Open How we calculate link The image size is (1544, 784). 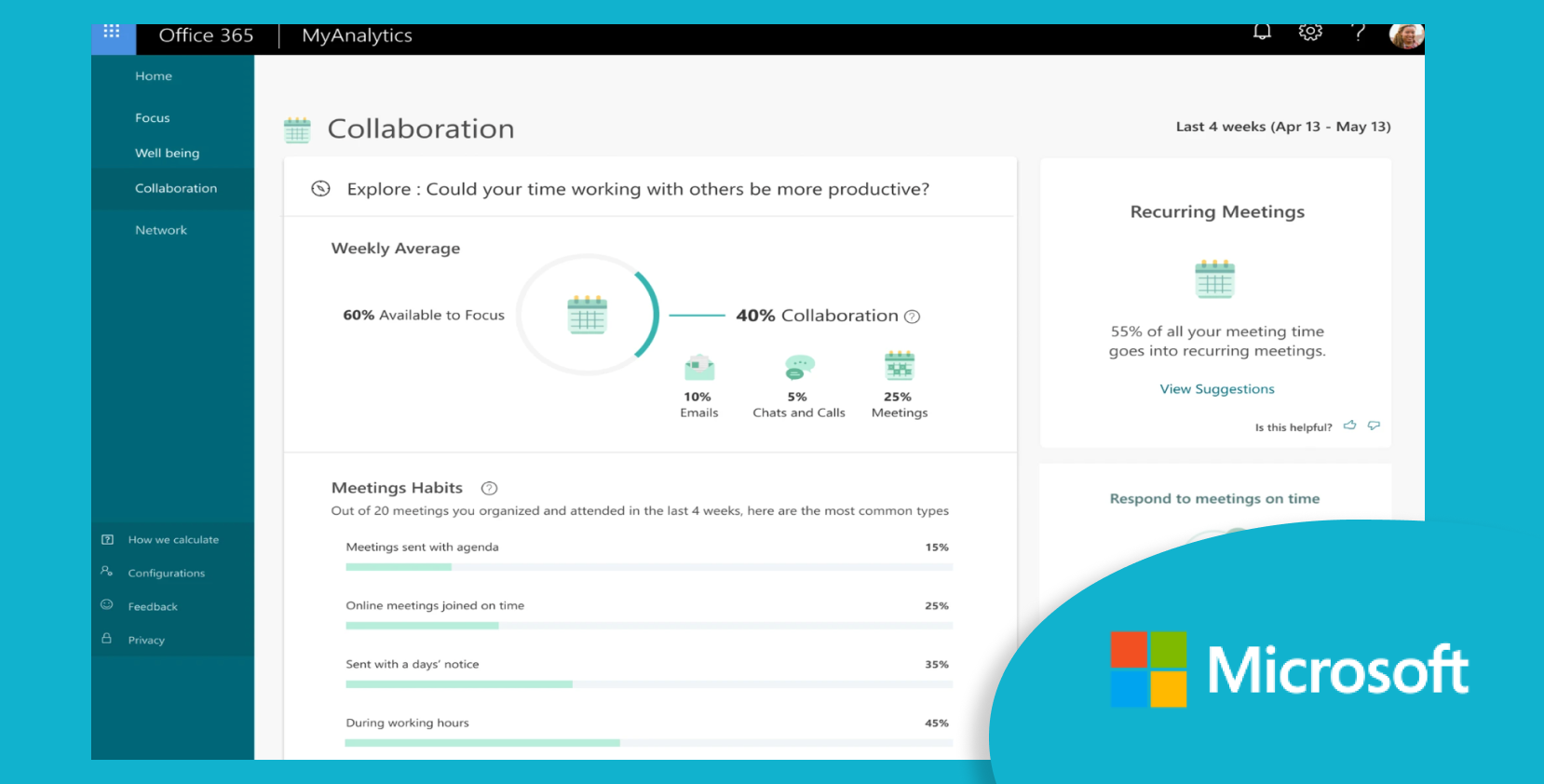[173, 540]
